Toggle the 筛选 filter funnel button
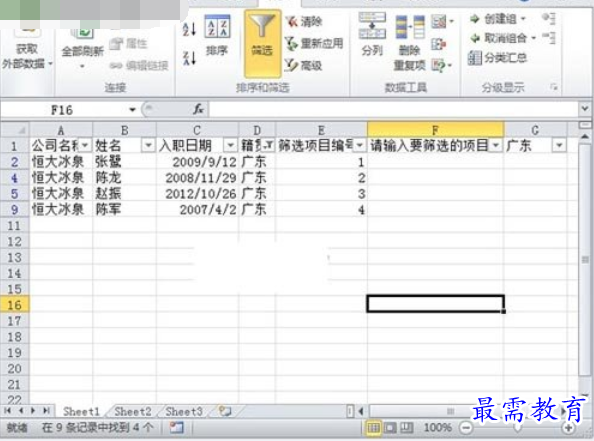This screenshot has width=594, height=441. [x=263, y=43]
